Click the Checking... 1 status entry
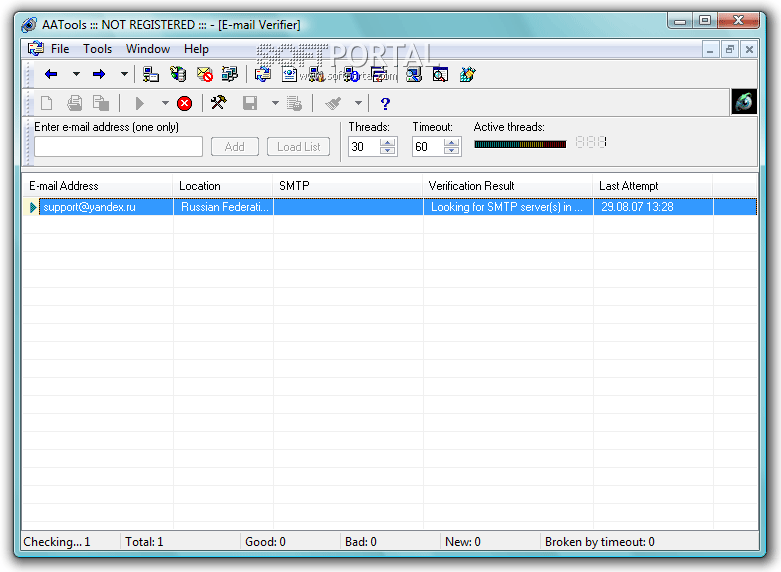 (x=57, y=542)
